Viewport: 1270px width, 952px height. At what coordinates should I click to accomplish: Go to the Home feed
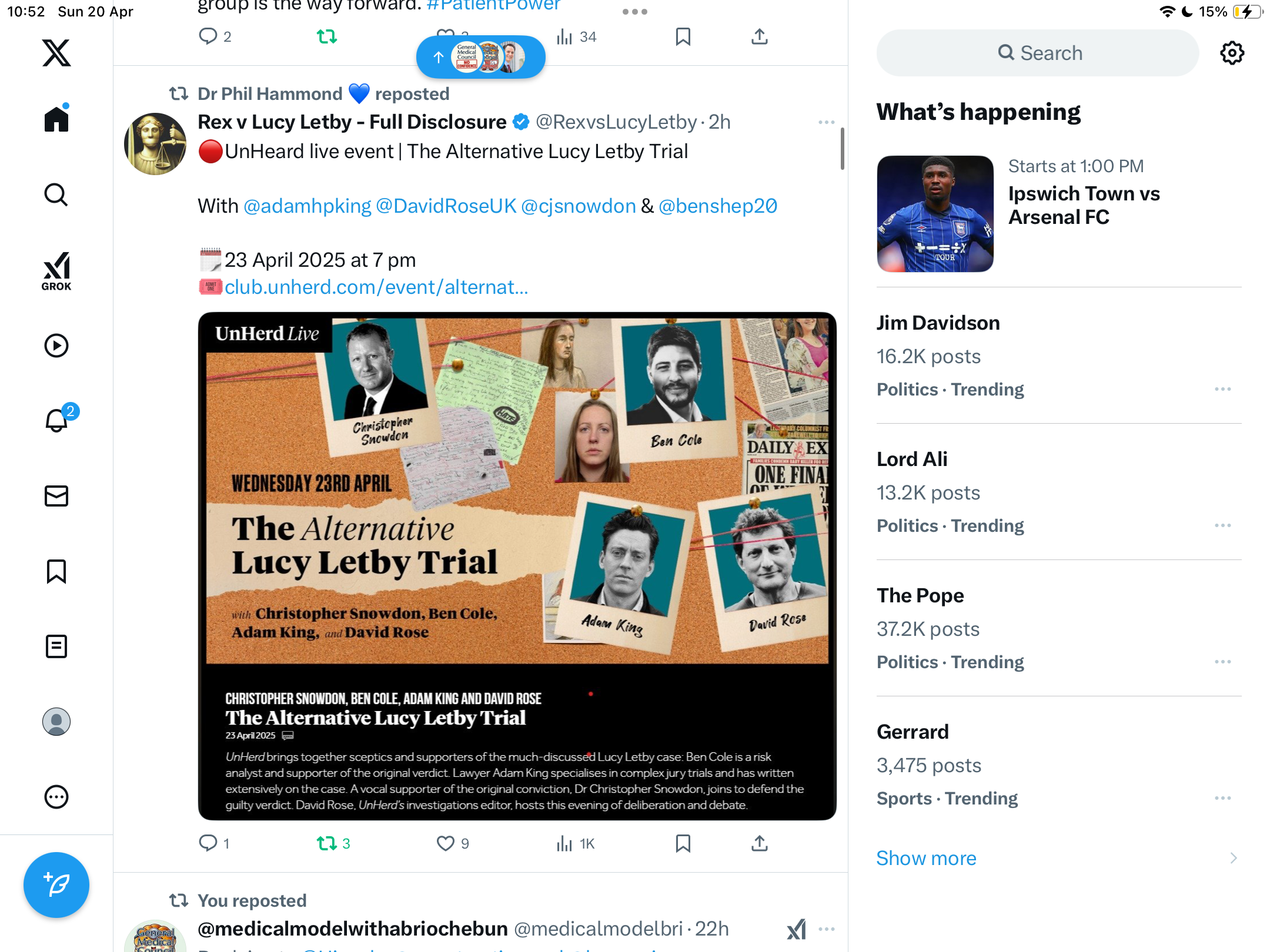pyautogui.click(x=56, y=118)
